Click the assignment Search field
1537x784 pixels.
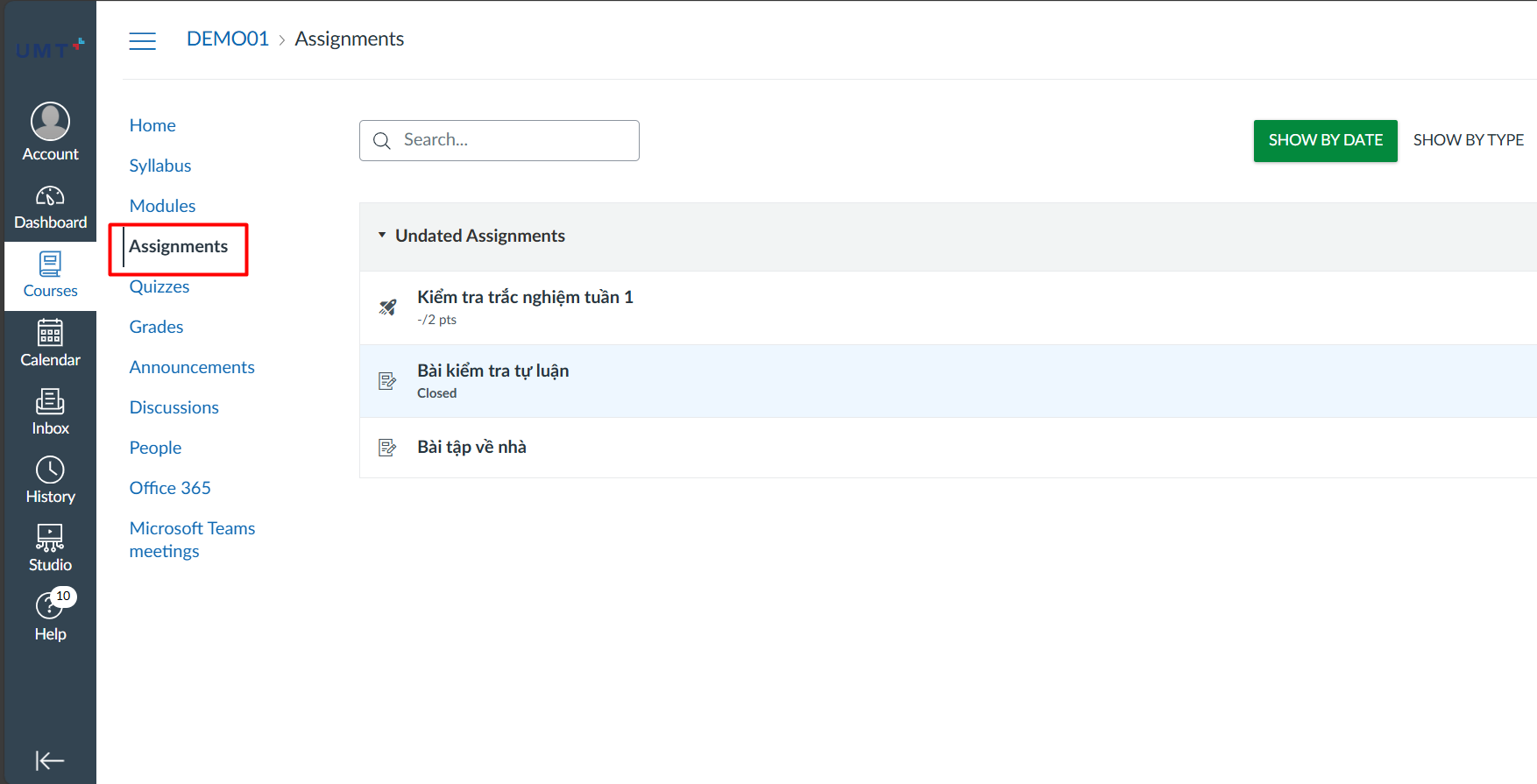click(499, 140)
